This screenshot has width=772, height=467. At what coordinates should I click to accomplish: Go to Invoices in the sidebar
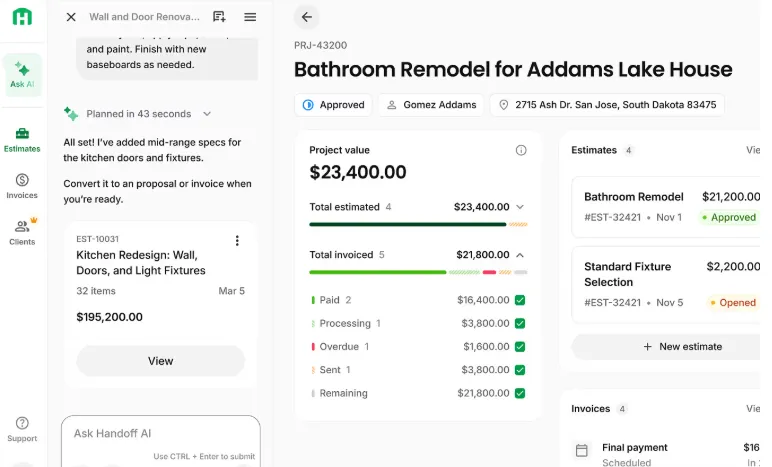click(22, 186)
